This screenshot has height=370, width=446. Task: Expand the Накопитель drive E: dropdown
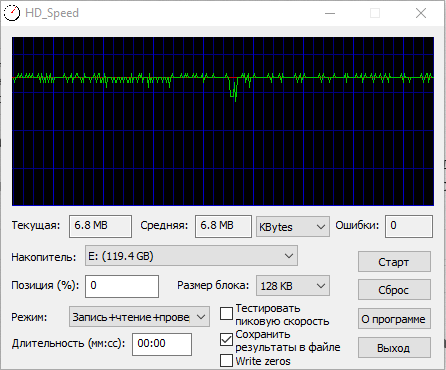coord(191,256)
